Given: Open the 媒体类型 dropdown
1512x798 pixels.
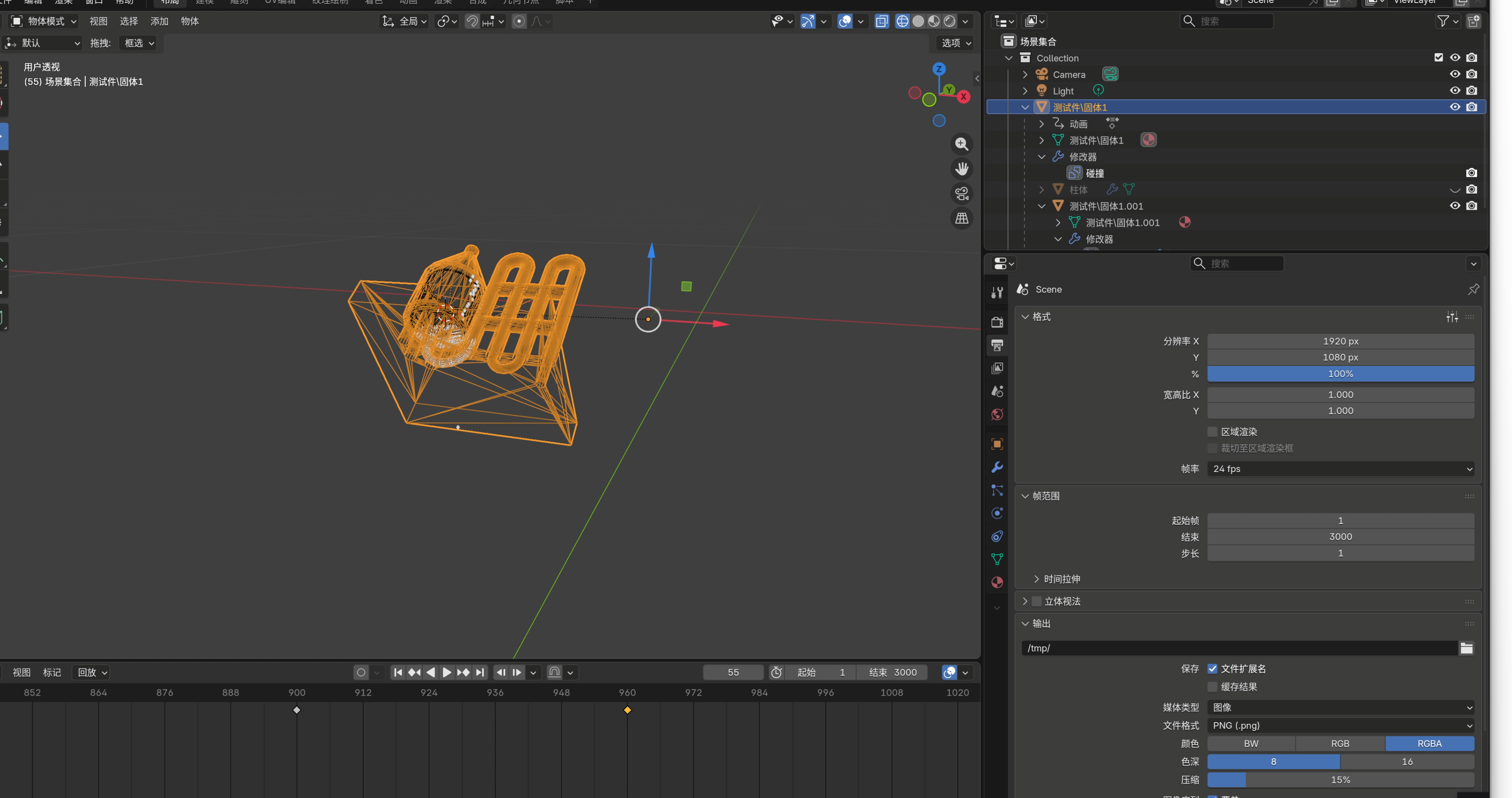Looking at the screenshot, I should (x=1341, y=708).
